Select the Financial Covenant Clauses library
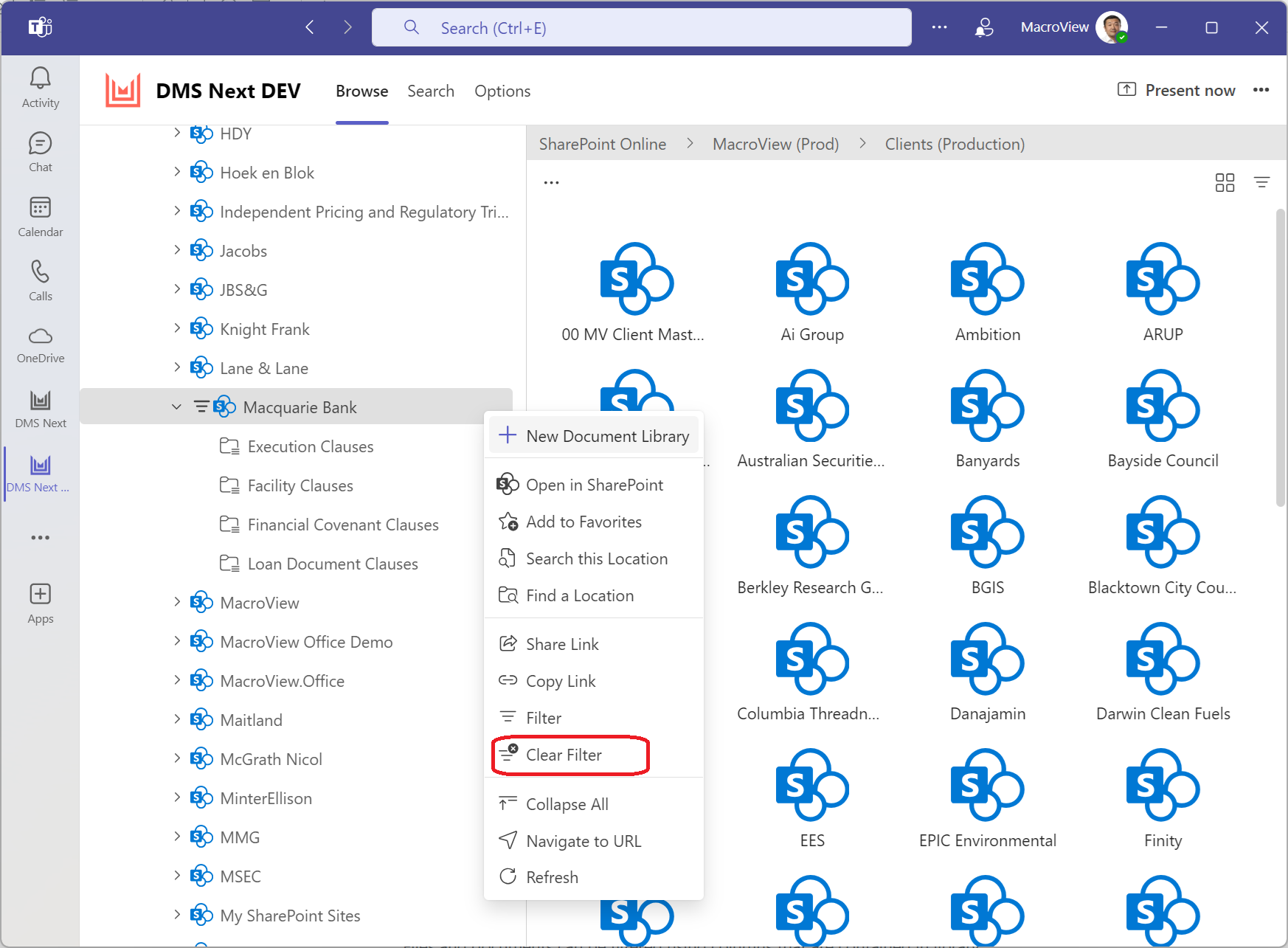Image resolution: width=1288 pixels, height=948 pixels. 329,525
